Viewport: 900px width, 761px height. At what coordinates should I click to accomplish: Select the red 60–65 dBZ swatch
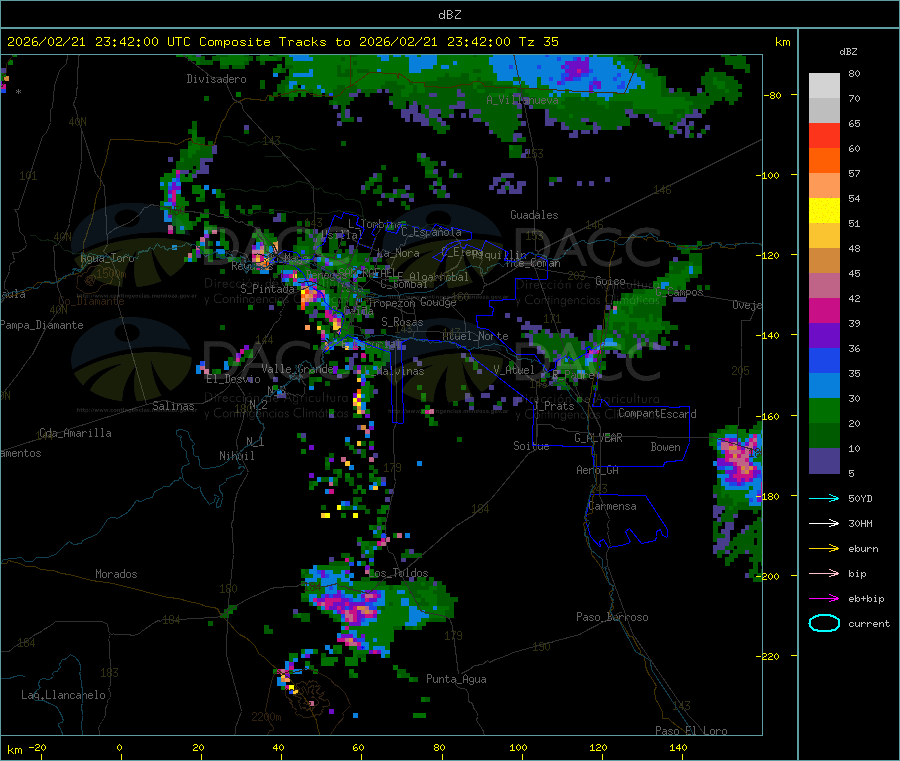pos(824,135)
